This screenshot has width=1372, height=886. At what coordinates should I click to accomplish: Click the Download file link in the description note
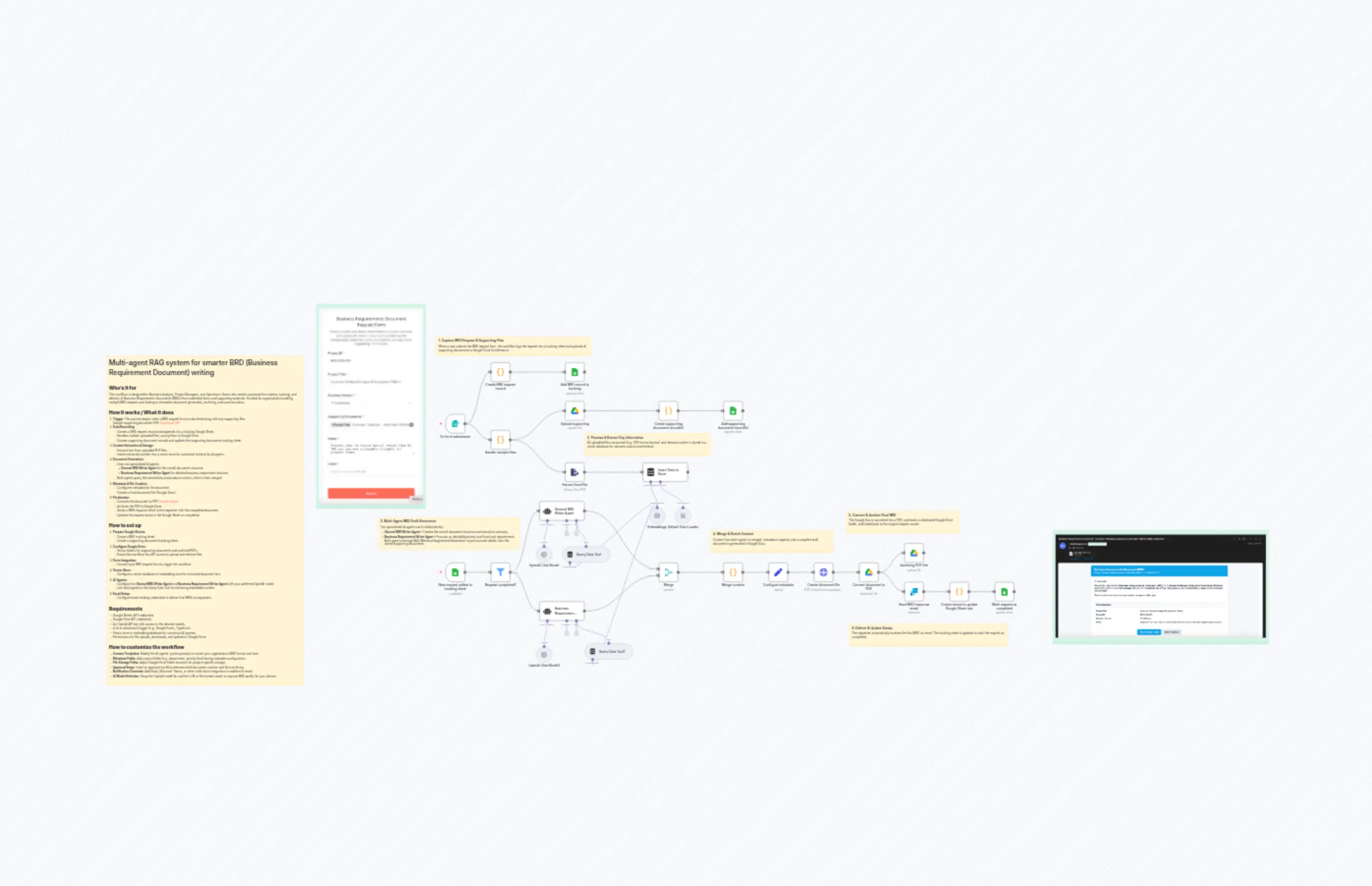point(170,423)
